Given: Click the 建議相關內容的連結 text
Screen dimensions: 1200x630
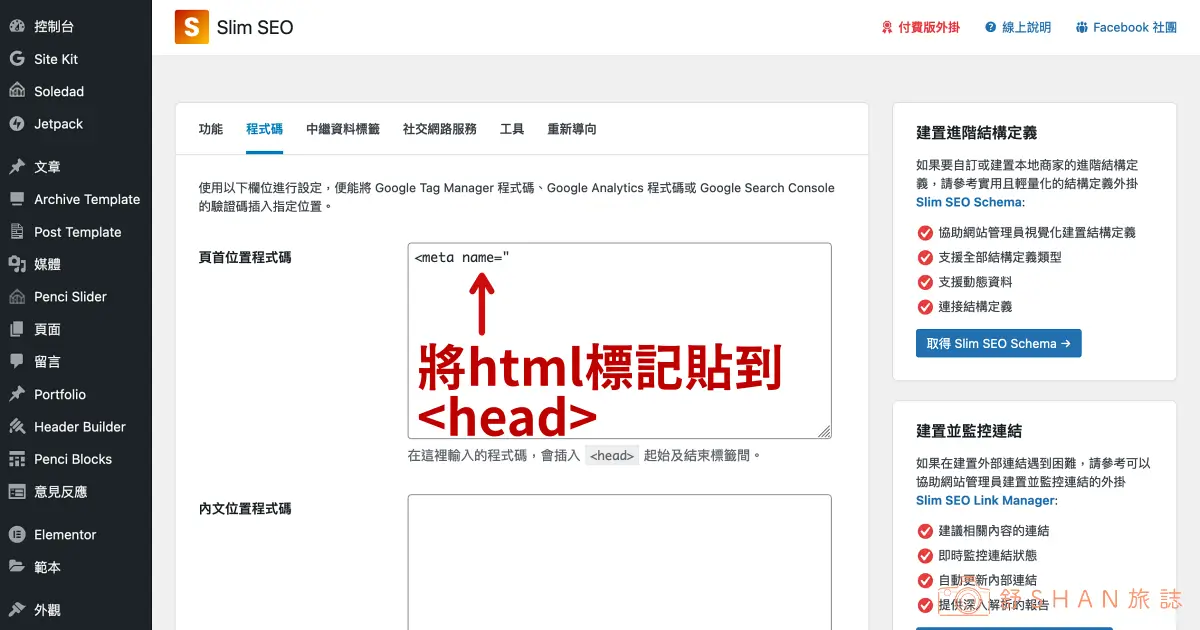Looking at the screenshot, I should (994, 530).
